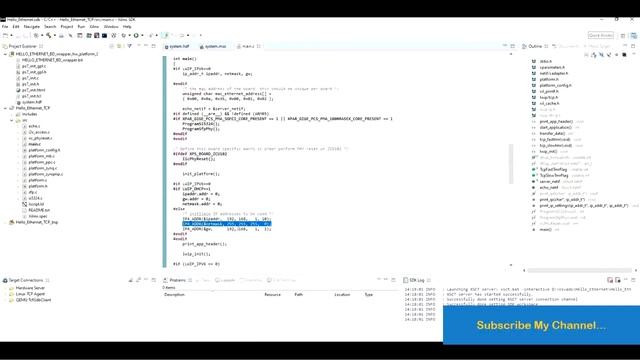Select platform_config.h file

(44, 150)
